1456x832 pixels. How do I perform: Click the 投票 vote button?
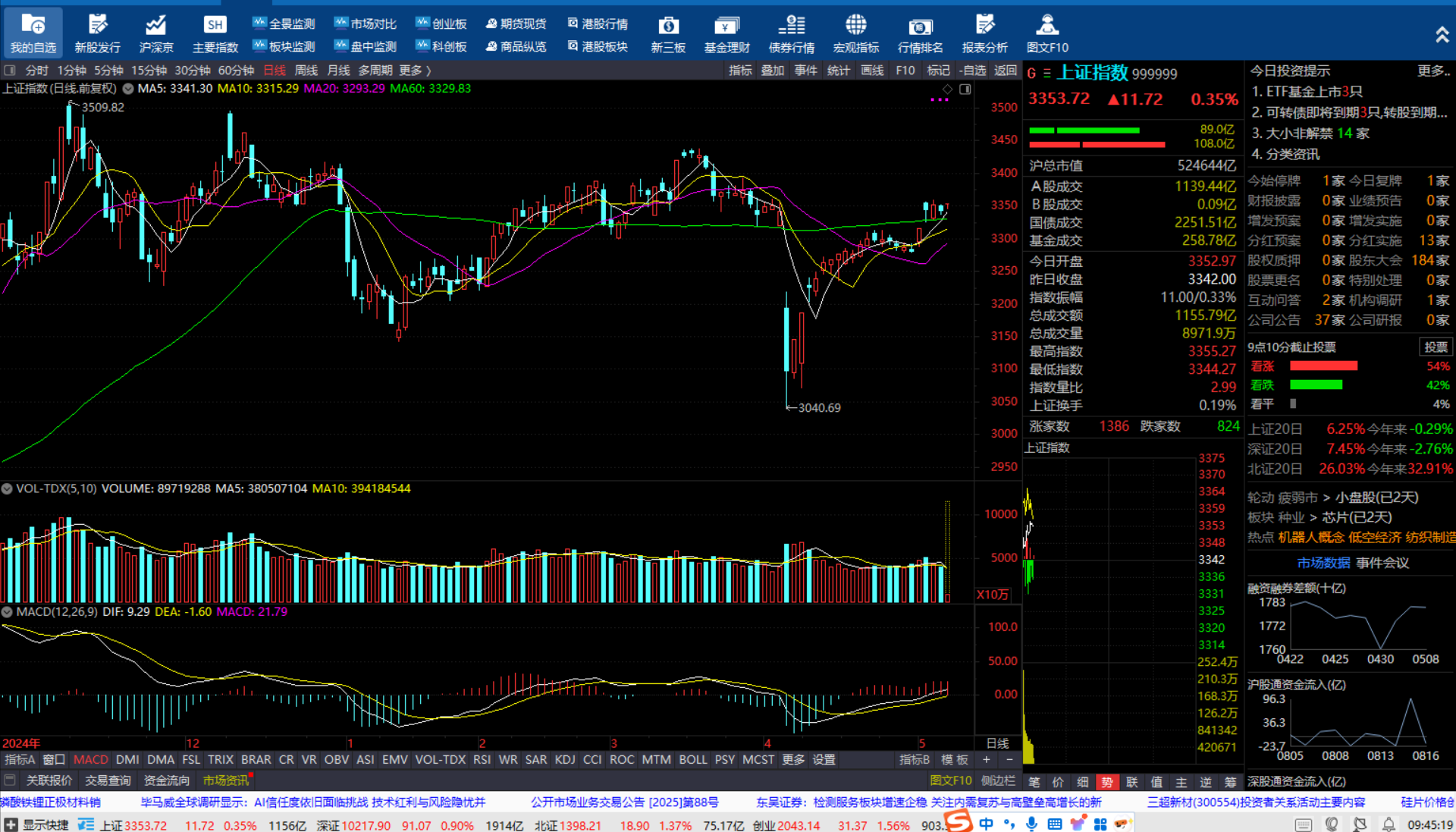(x=1436, y=347)
